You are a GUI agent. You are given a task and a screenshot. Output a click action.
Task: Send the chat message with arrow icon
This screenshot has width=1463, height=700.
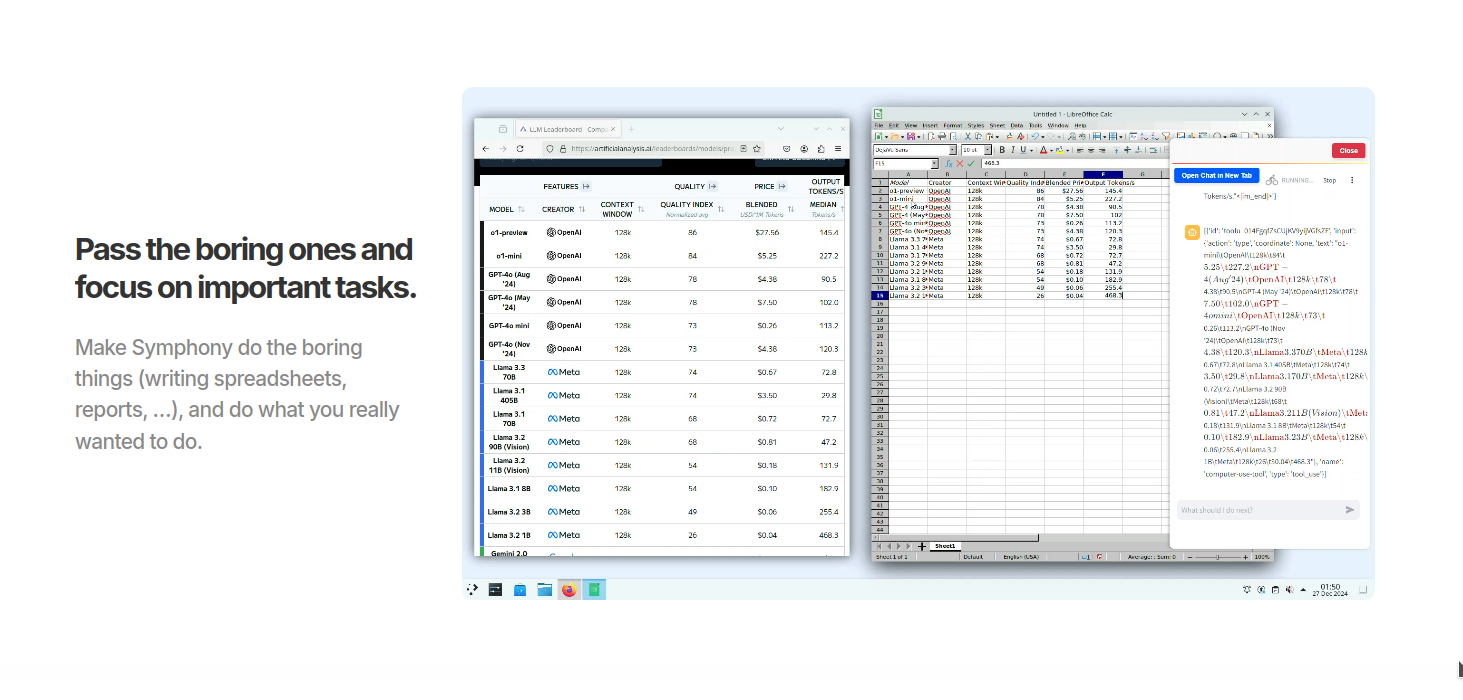coord(1350,510)
